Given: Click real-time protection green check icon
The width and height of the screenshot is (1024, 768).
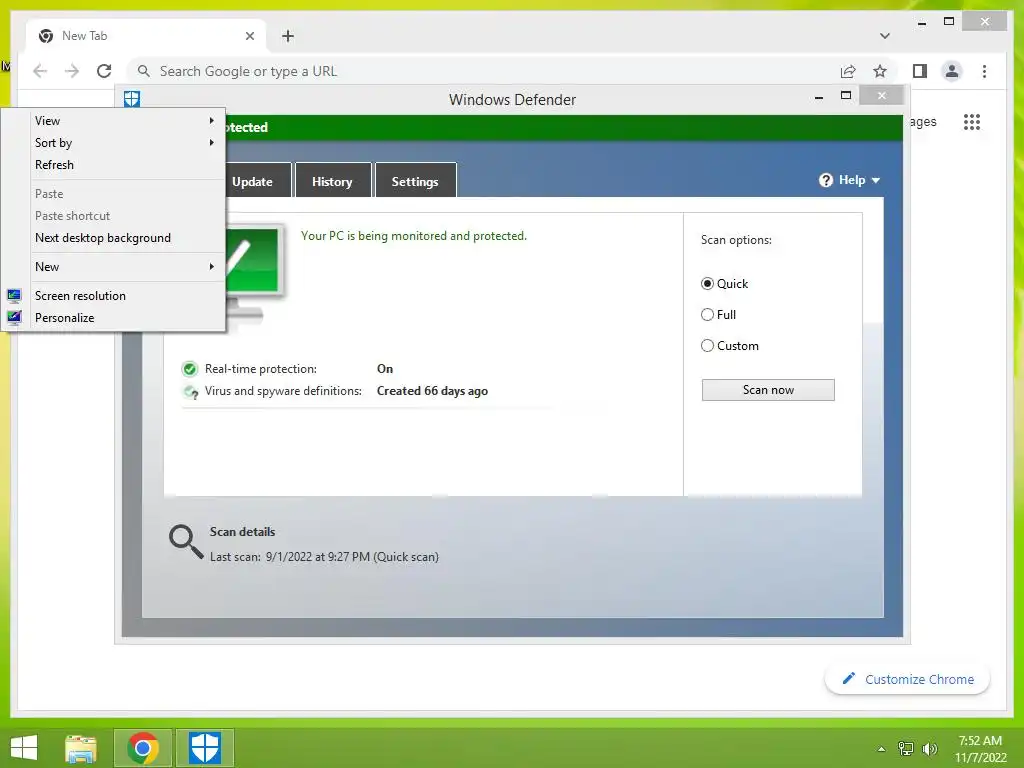Looking at the screenshot, I should [x=189, y=369].
